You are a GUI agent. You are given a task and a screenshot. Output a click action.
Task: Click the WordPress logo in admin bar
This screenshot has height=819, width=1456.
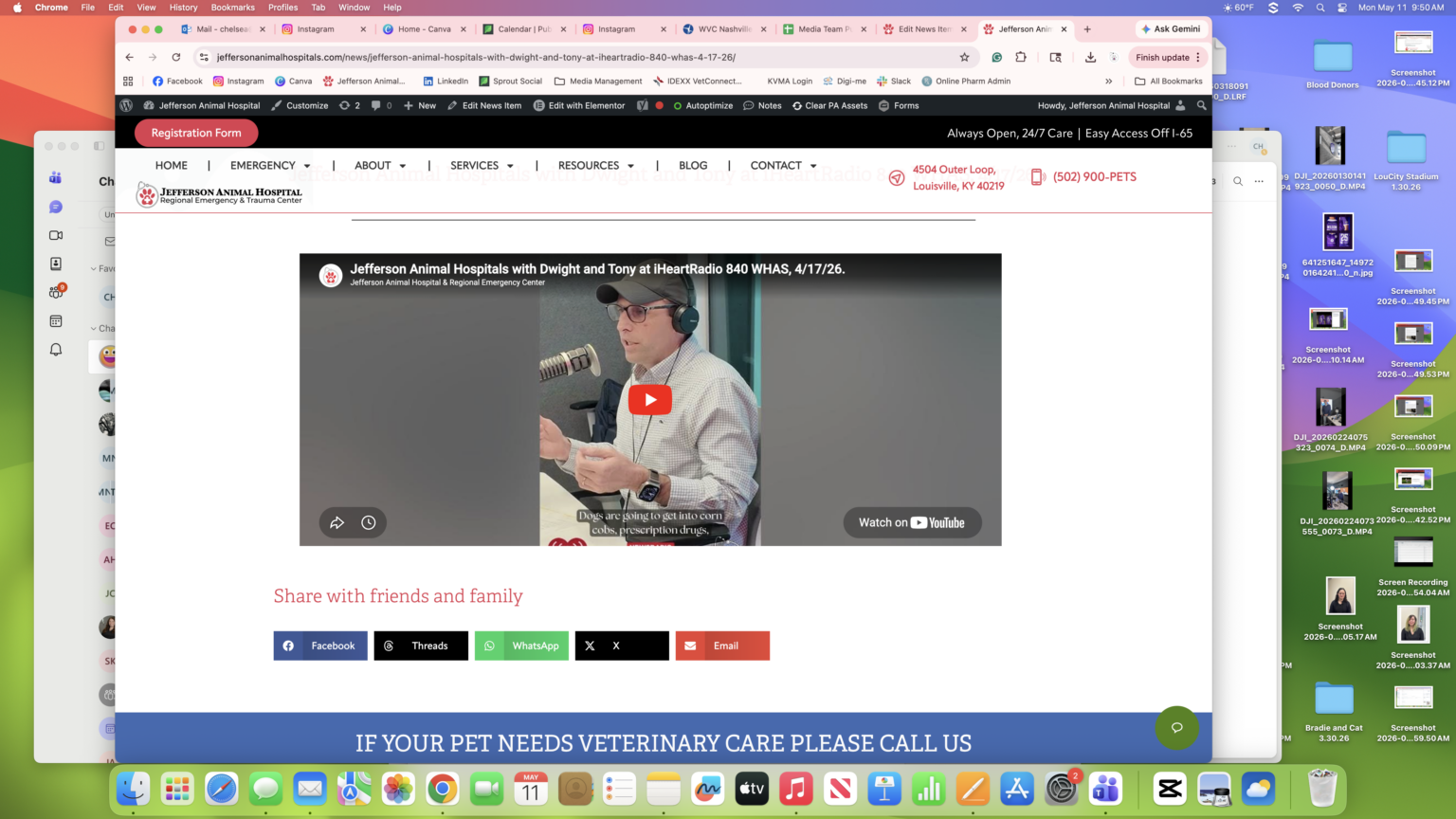126,105
